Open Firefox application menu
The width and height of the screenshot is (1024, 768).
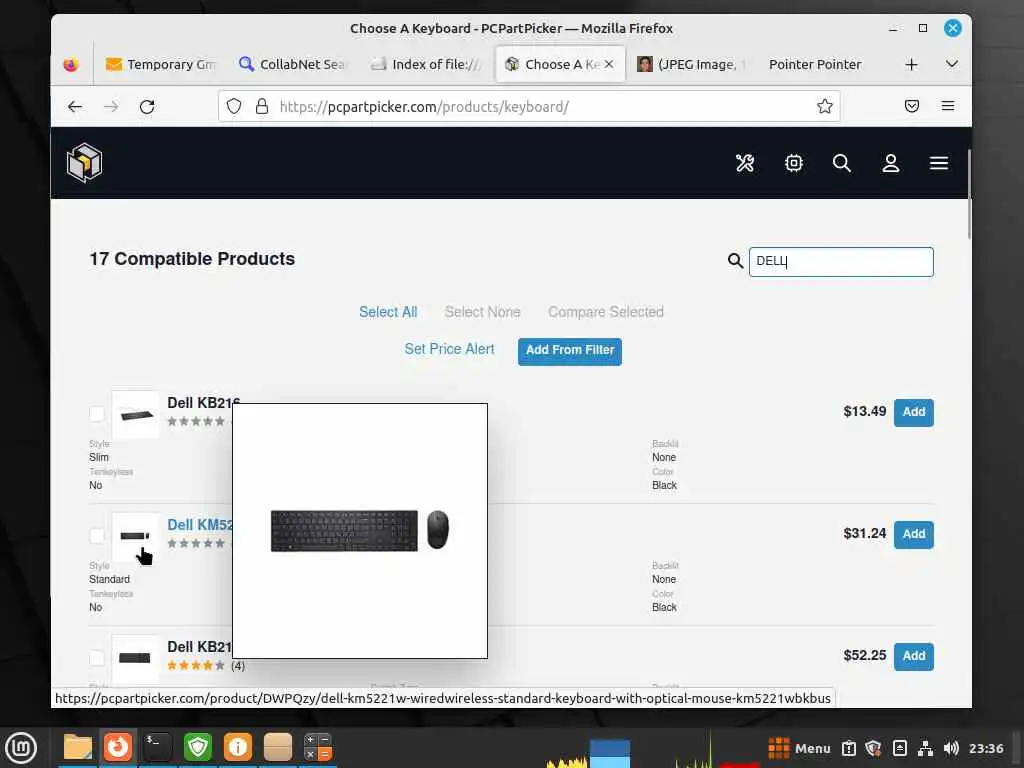(948, 106)
